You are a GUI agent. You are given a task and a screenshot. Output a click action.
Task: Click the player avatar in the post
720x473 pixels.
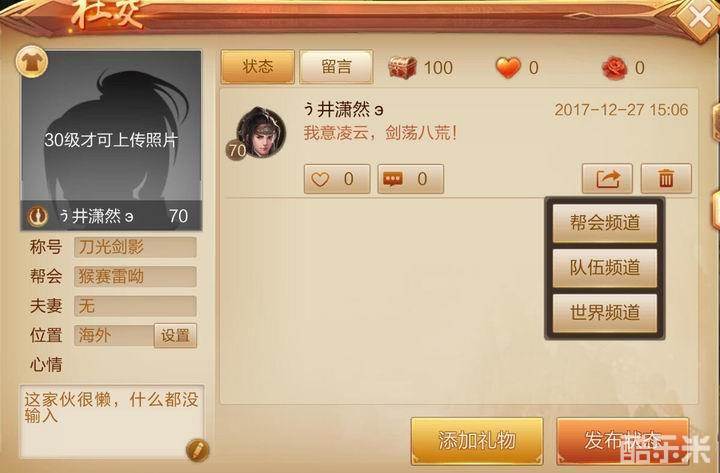[x=261, y=132]
